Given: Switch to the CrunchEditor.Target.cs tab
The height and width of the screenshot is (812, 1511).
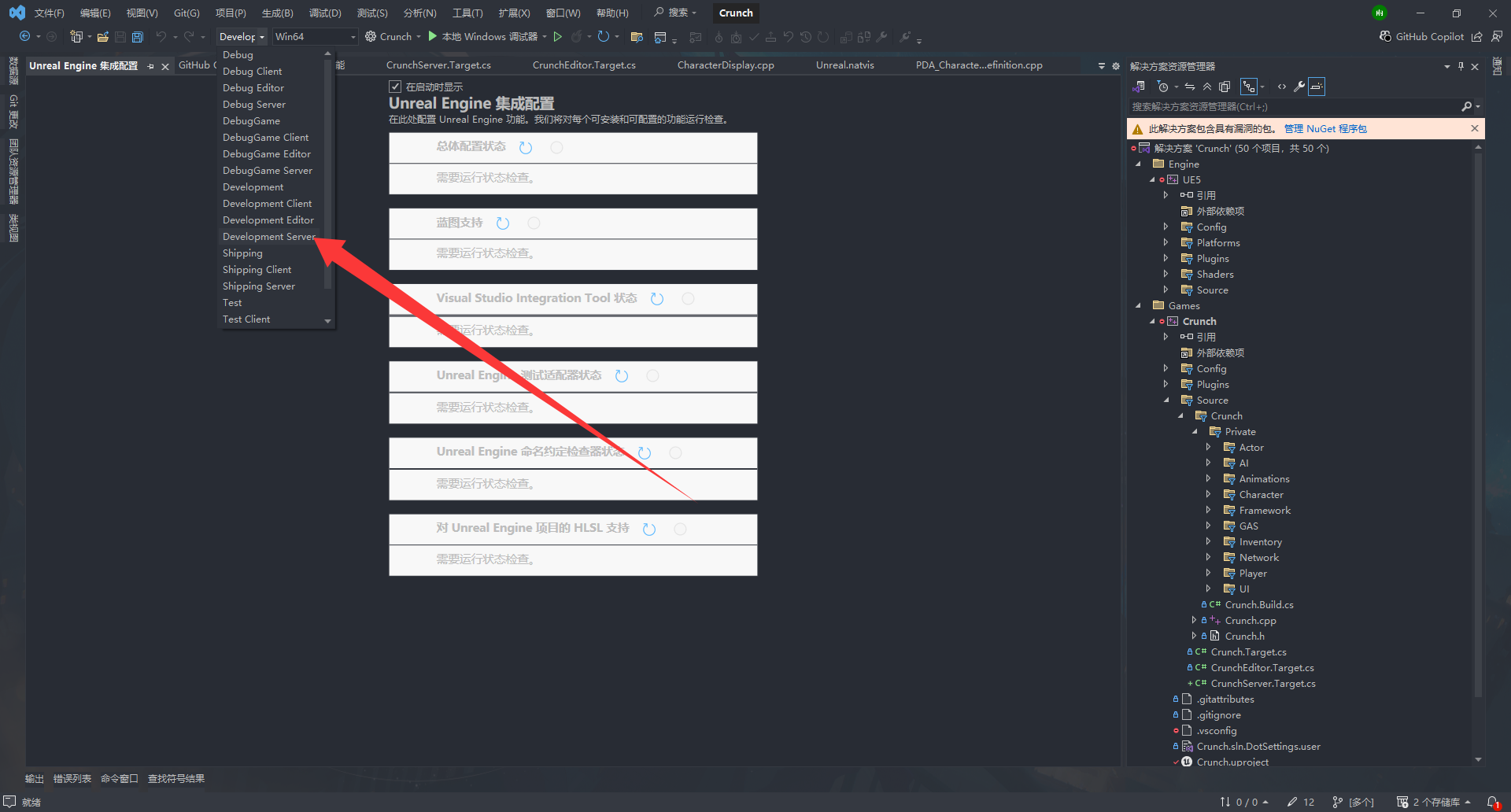Looking at the screenshot, I should [x=583, y=65].
